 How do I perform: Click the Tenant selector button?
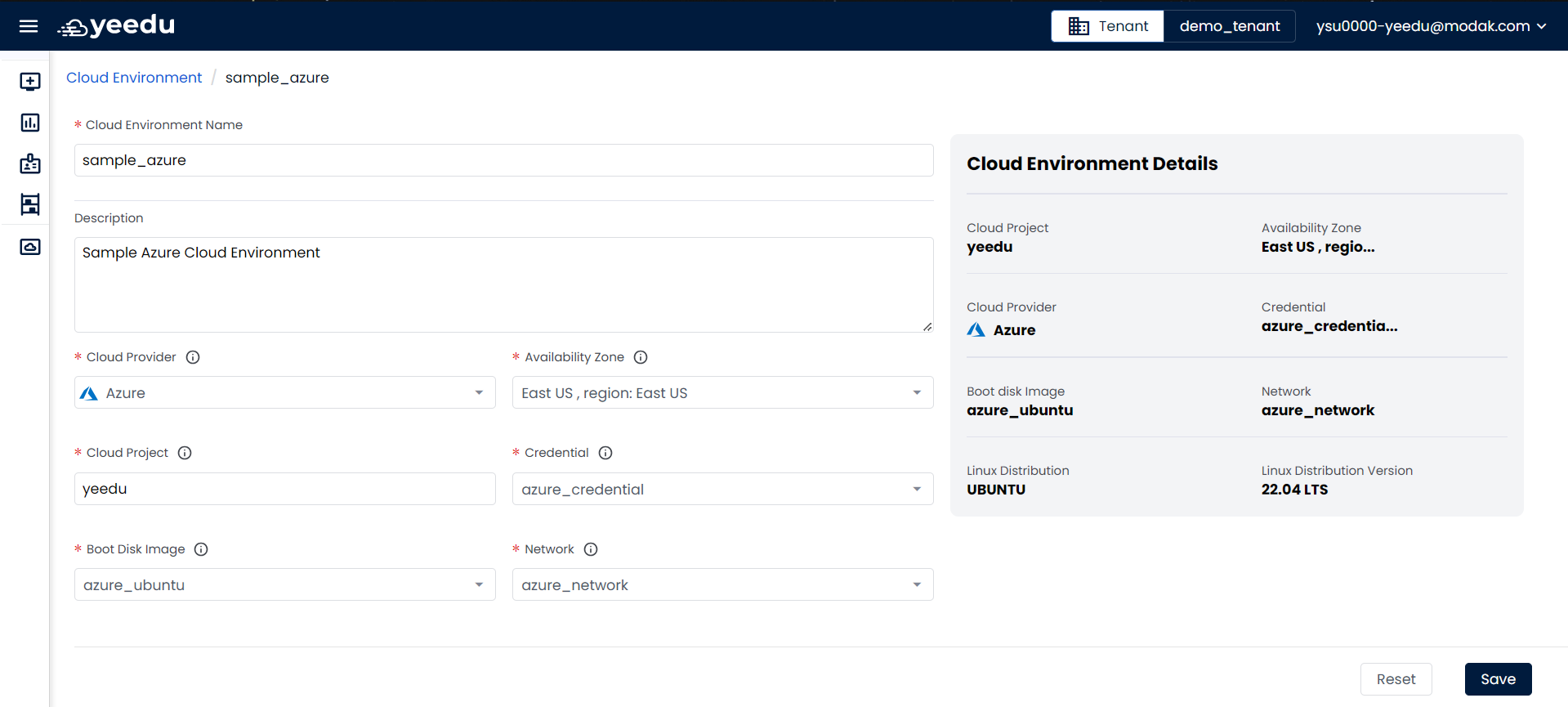pyautogui.click(x=1107, y=26)
